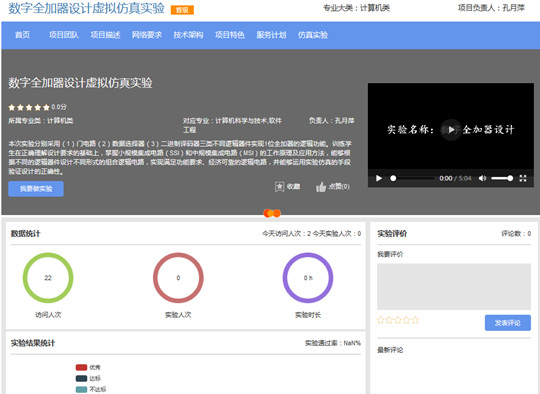Rate three stars in the review stars

tap(398, 320)
